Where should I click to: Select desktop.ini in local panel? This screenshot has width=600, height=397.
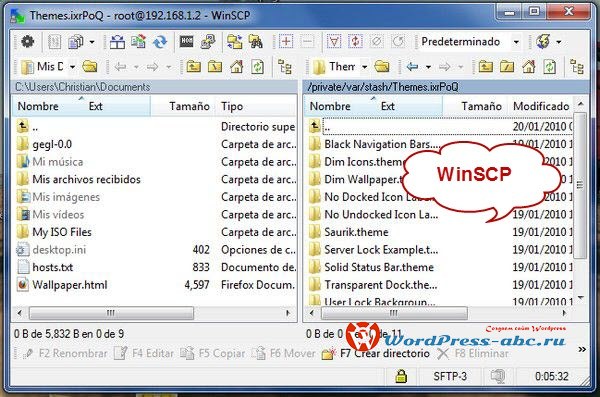pyautogui.click(x=59, y=250)
